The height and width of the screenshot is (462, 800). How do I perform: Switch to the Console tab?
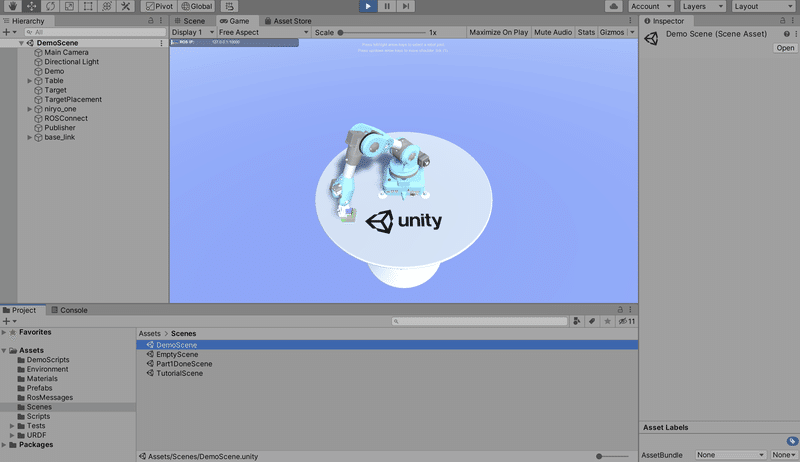[69, 310]
